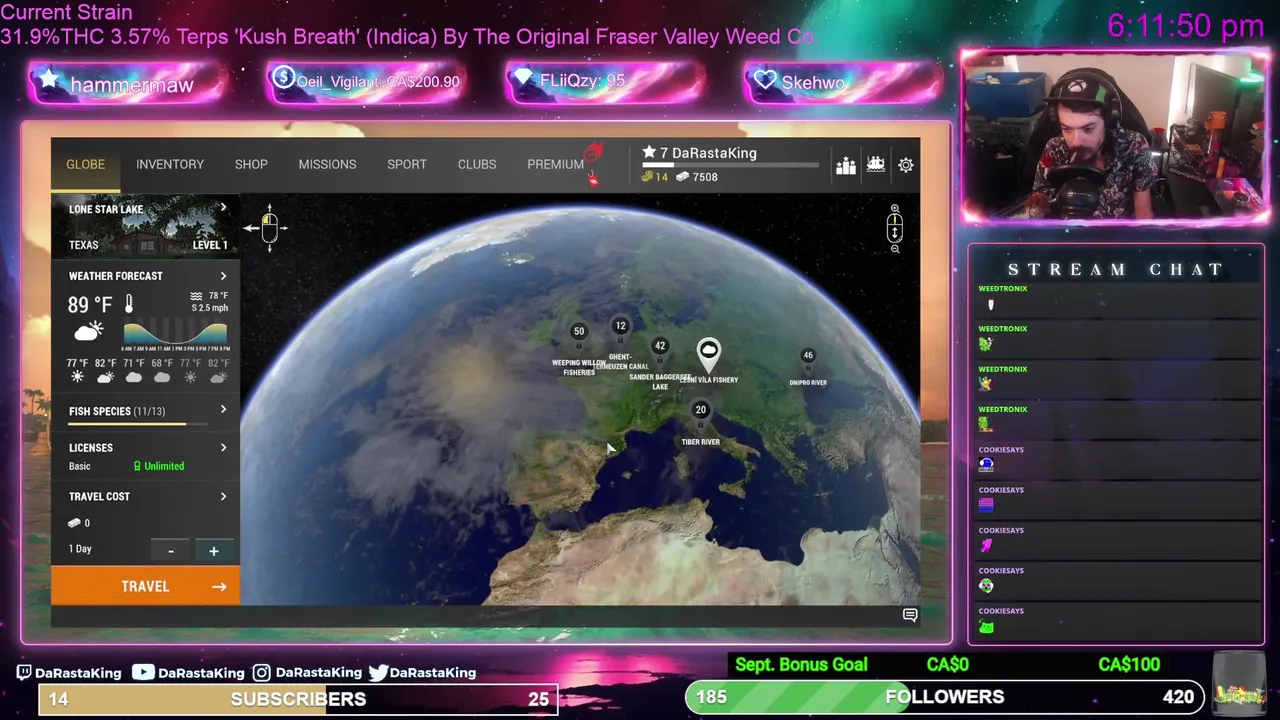The image size is (1280, 720).
Task: Decrease travel days with minus button
Action: (x=171, y=550)
